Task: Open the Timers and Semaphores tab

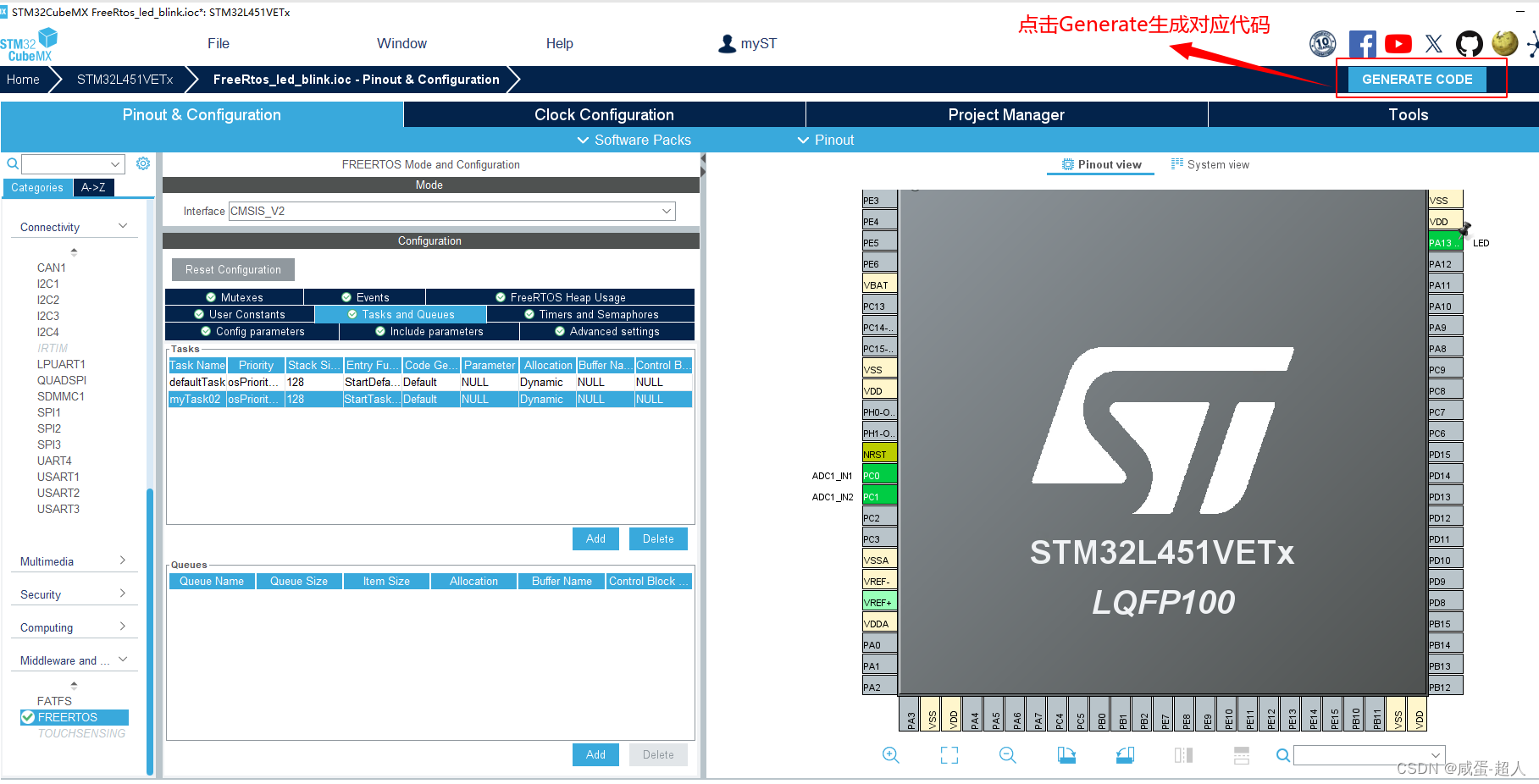Action: 590,314
